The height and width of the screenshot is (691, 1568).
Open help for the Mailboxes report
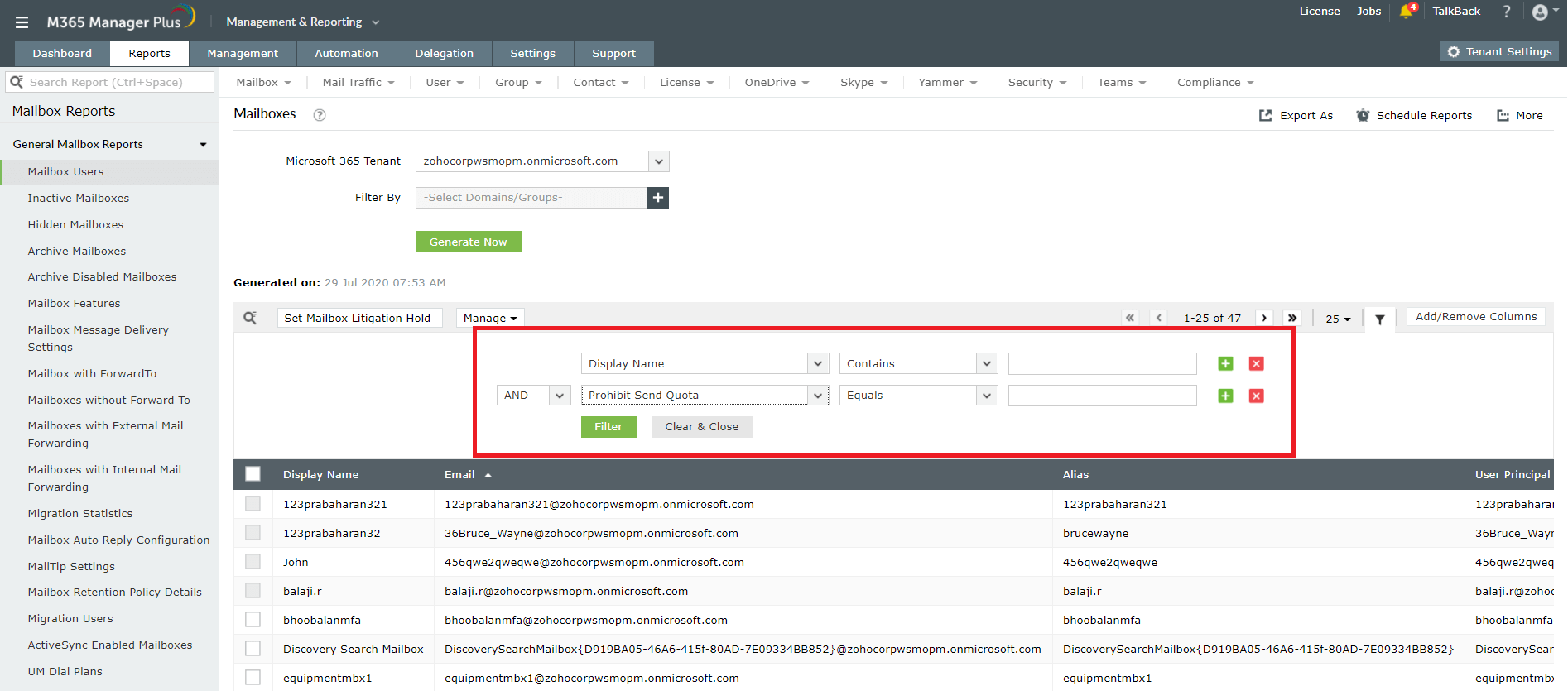(x=320, y=115)
